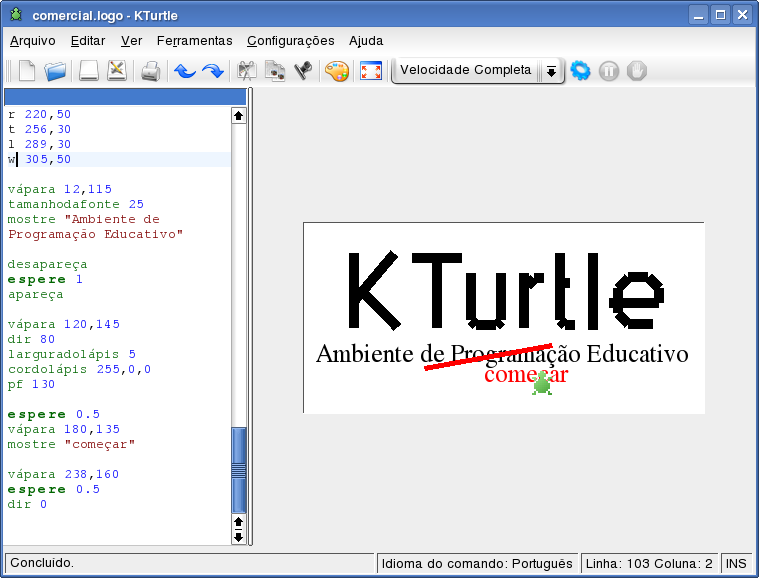
Task: Open the Configurações menu
Action: coord(291,41)
